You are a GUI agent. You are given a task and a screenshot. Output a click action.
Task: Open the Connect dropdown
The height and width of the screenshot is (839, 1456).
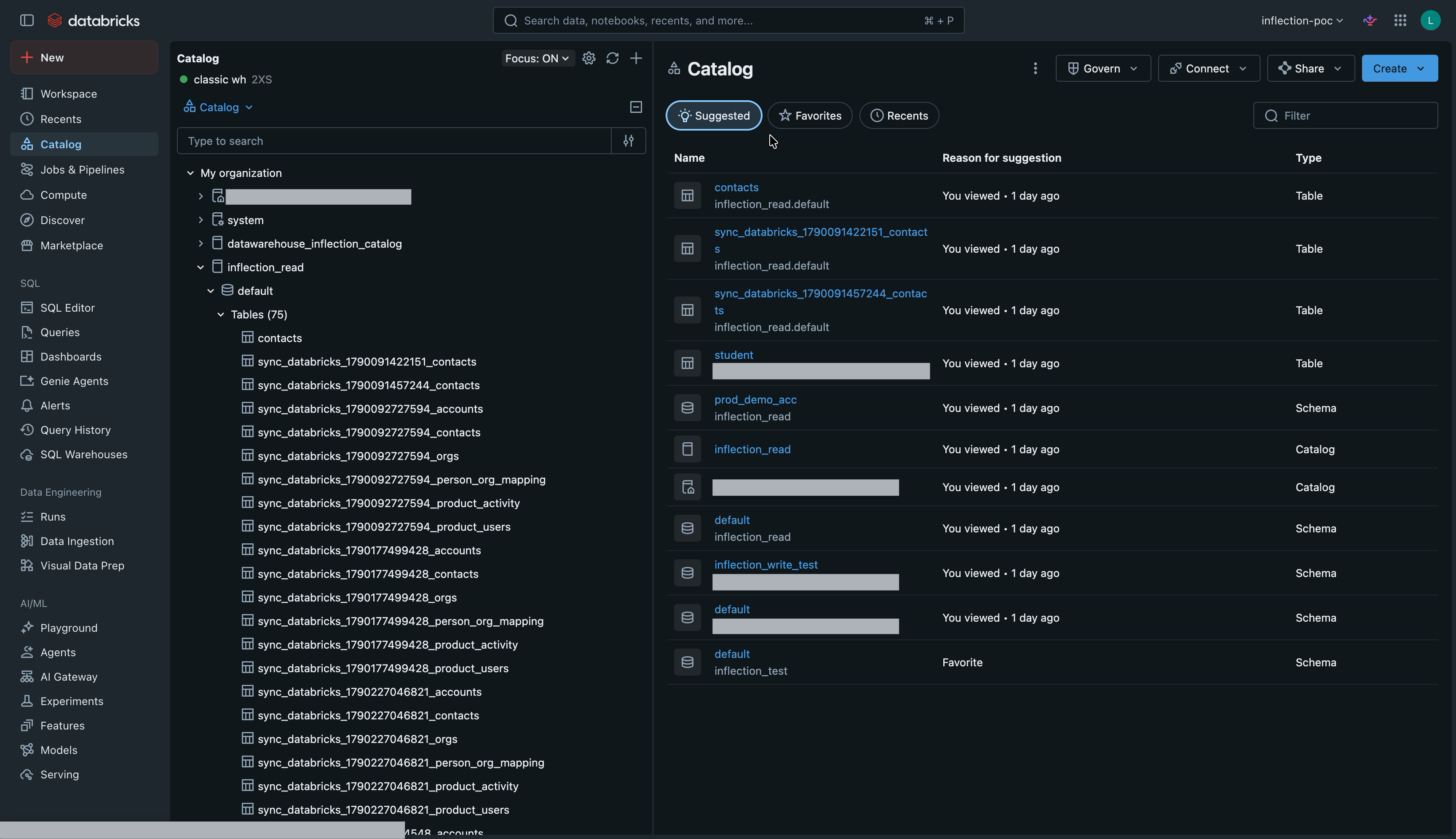(x=1208, y=69)
